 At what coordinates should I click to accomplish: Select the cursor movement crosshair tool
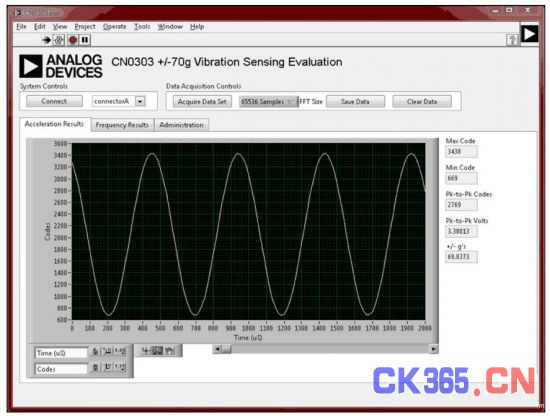coord(146,350)
